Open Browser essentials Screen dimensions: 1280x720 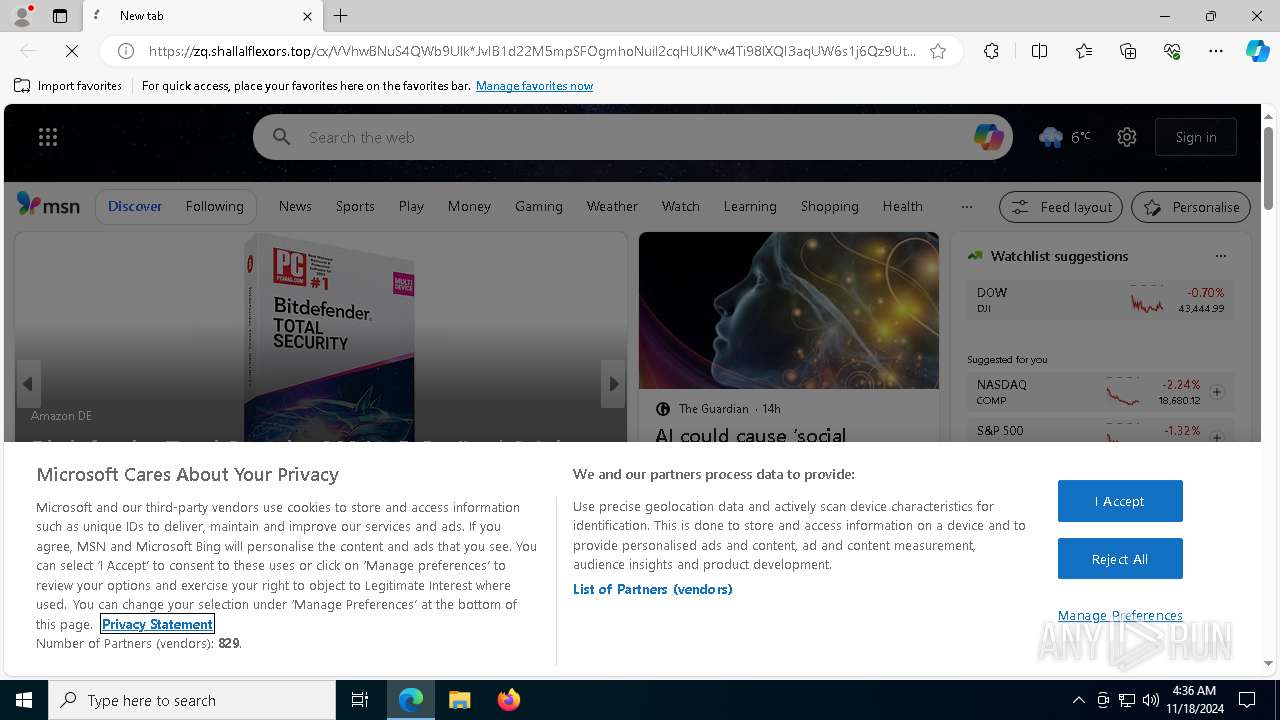(1172, 51)
